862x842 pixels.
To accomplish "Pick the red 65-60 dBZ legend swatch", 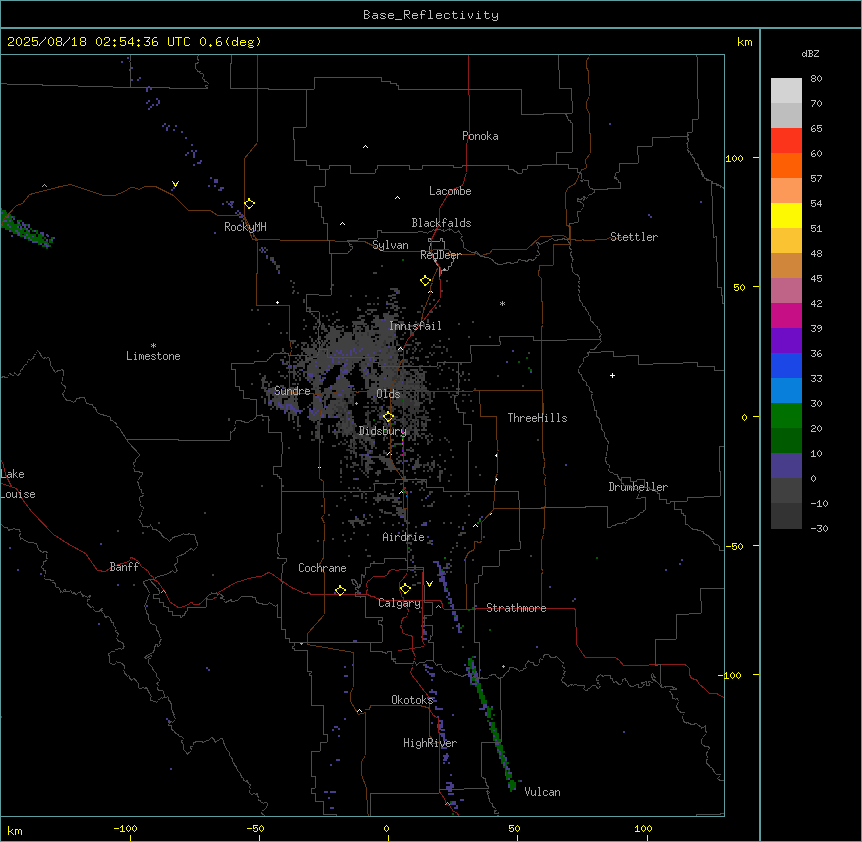I will 786,141.
